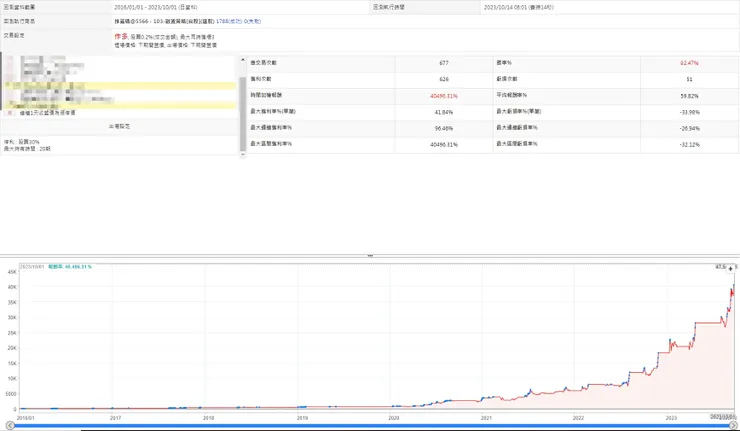Click the splitter handle above the chart
This screenshot has width=740, height=431.
[x=370, y=256]
